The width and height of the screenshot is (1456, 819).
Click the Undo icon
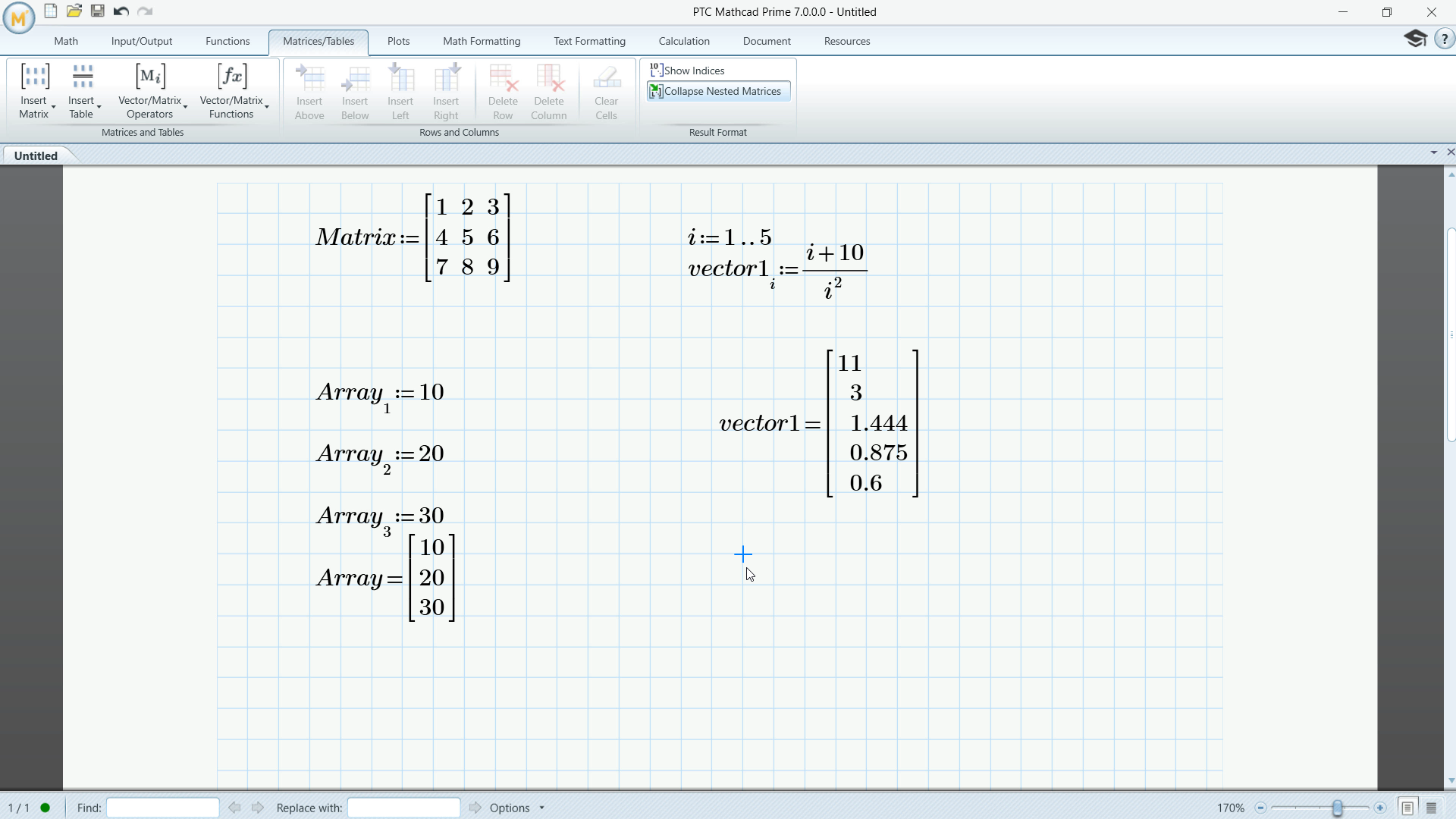[121, 11]
